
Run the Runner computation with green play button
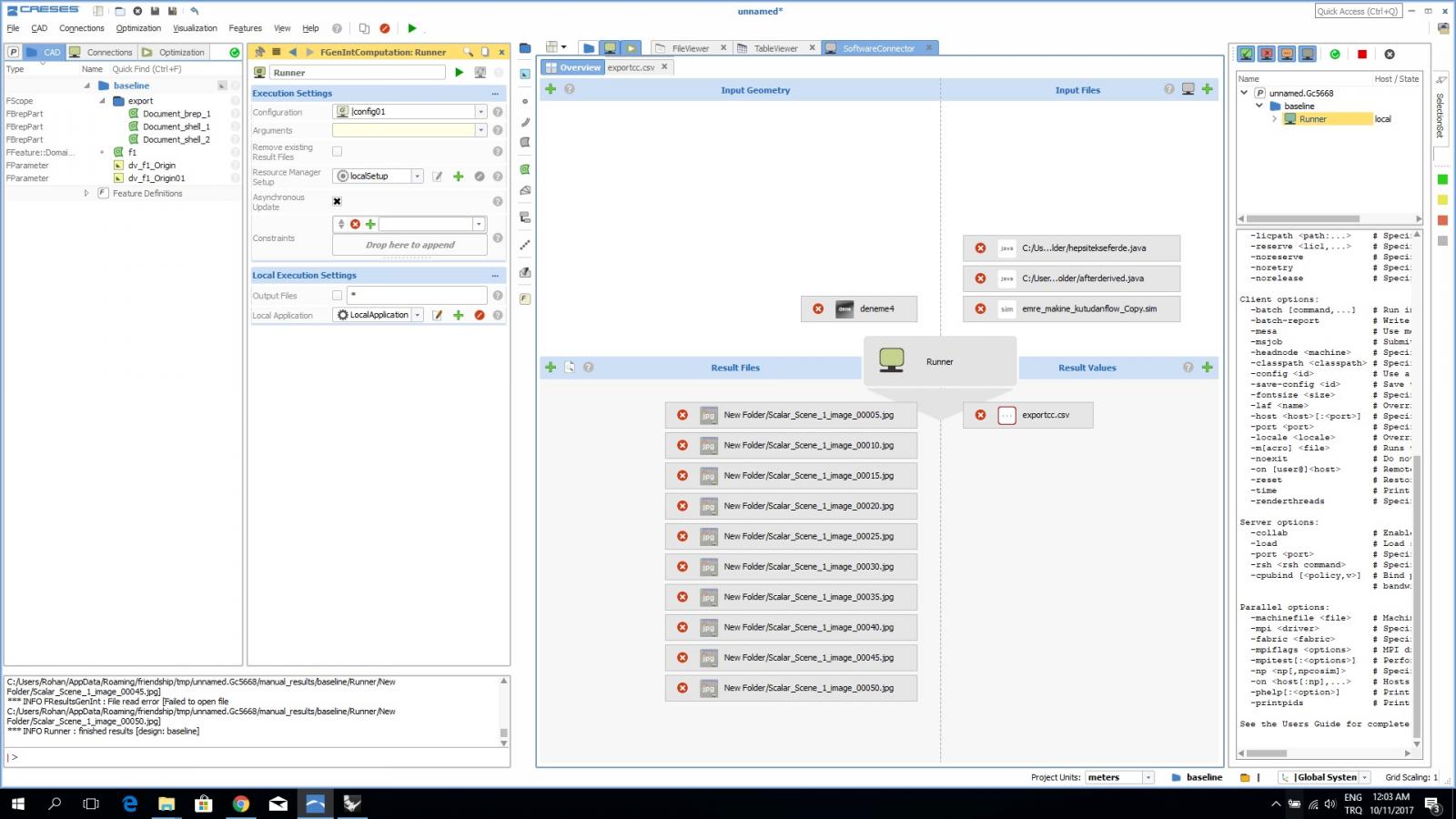pos(459,73)
